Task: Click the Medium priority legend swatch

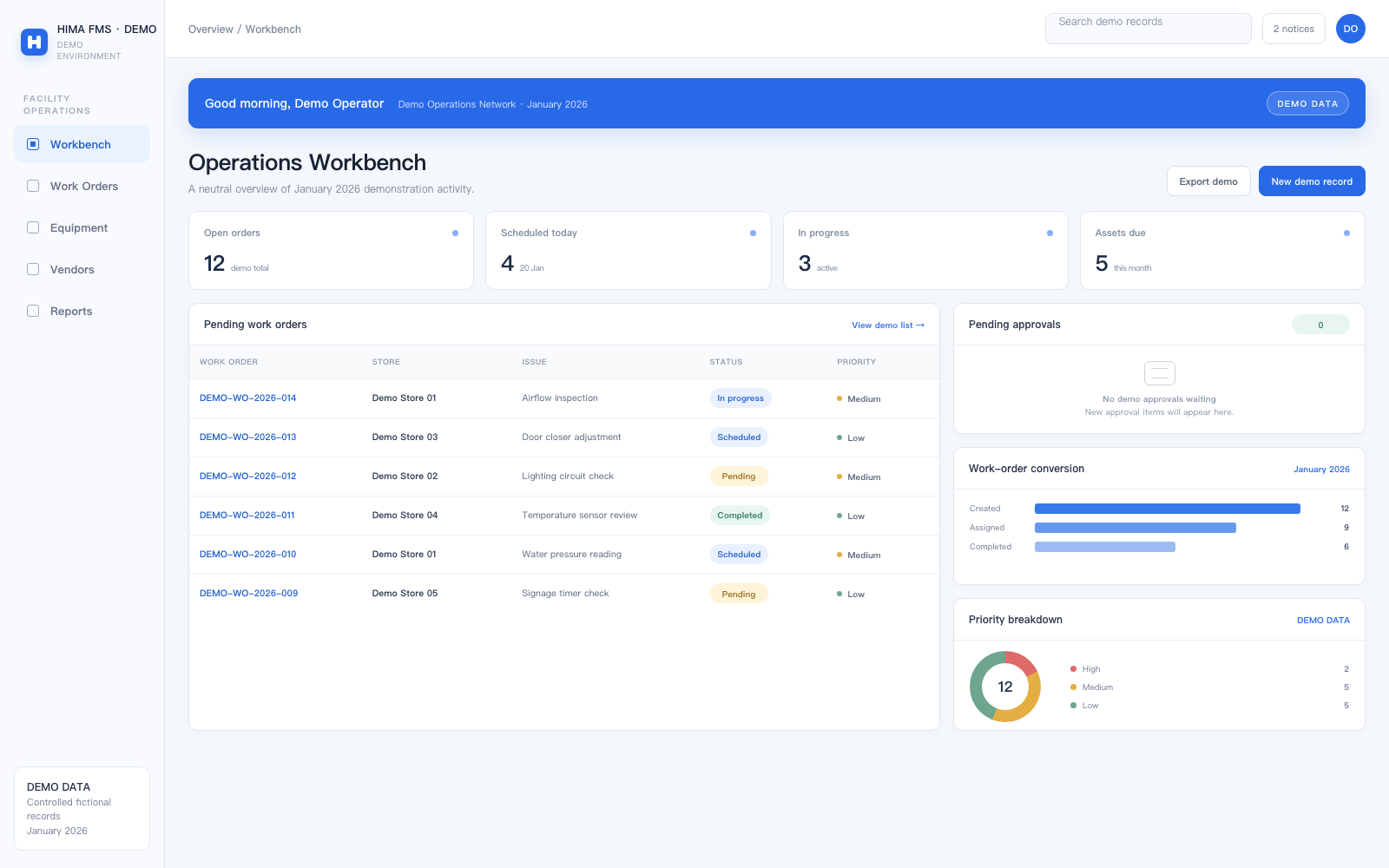Action: 1074,687
